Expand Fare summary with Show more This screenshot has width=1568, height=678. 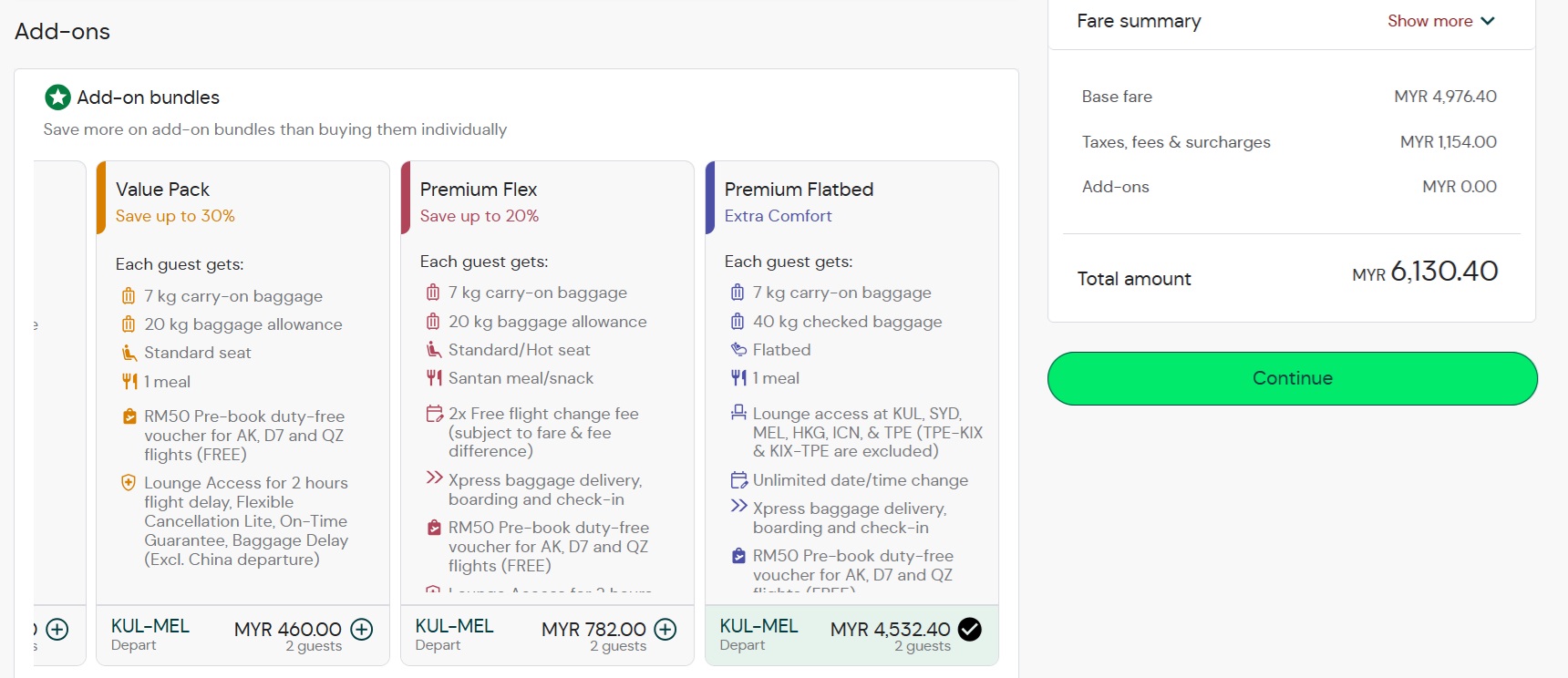tap(1429, 21)
